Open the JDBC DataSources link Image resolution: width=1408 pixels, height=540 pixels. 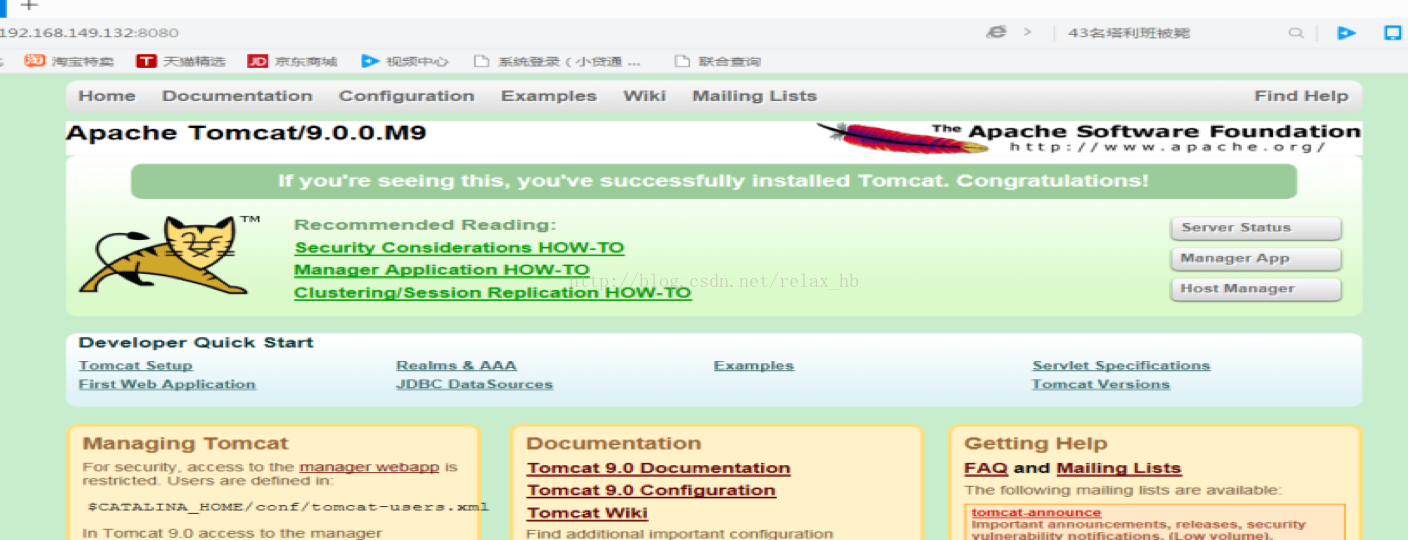click(474, 384)
